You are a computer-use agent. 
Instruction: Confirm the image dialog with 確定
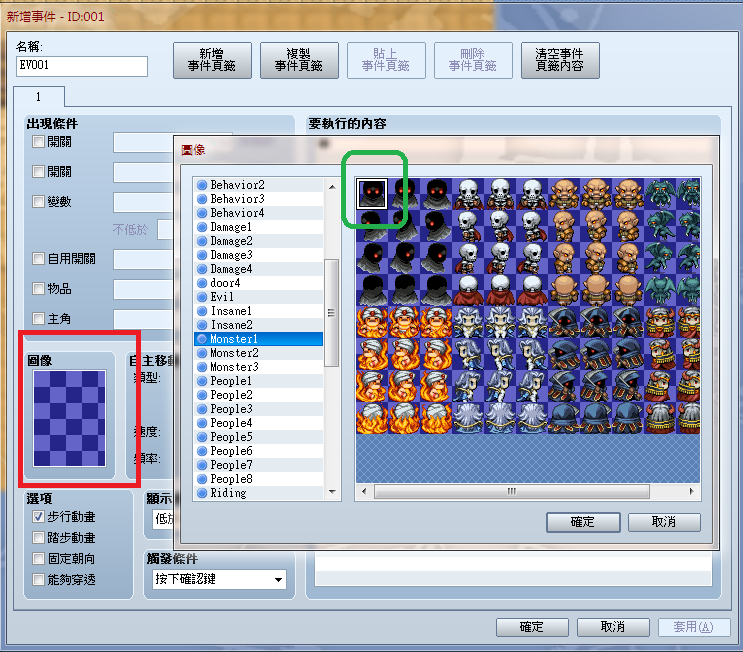583,522
